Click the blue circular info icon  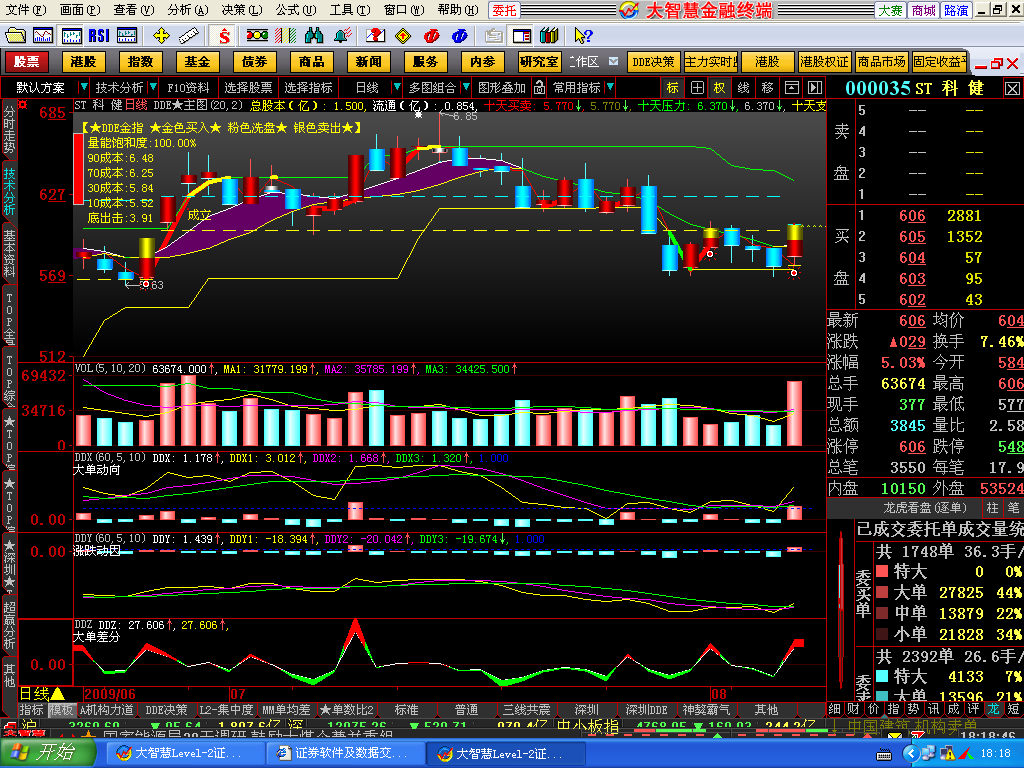[x=460, y=35]
